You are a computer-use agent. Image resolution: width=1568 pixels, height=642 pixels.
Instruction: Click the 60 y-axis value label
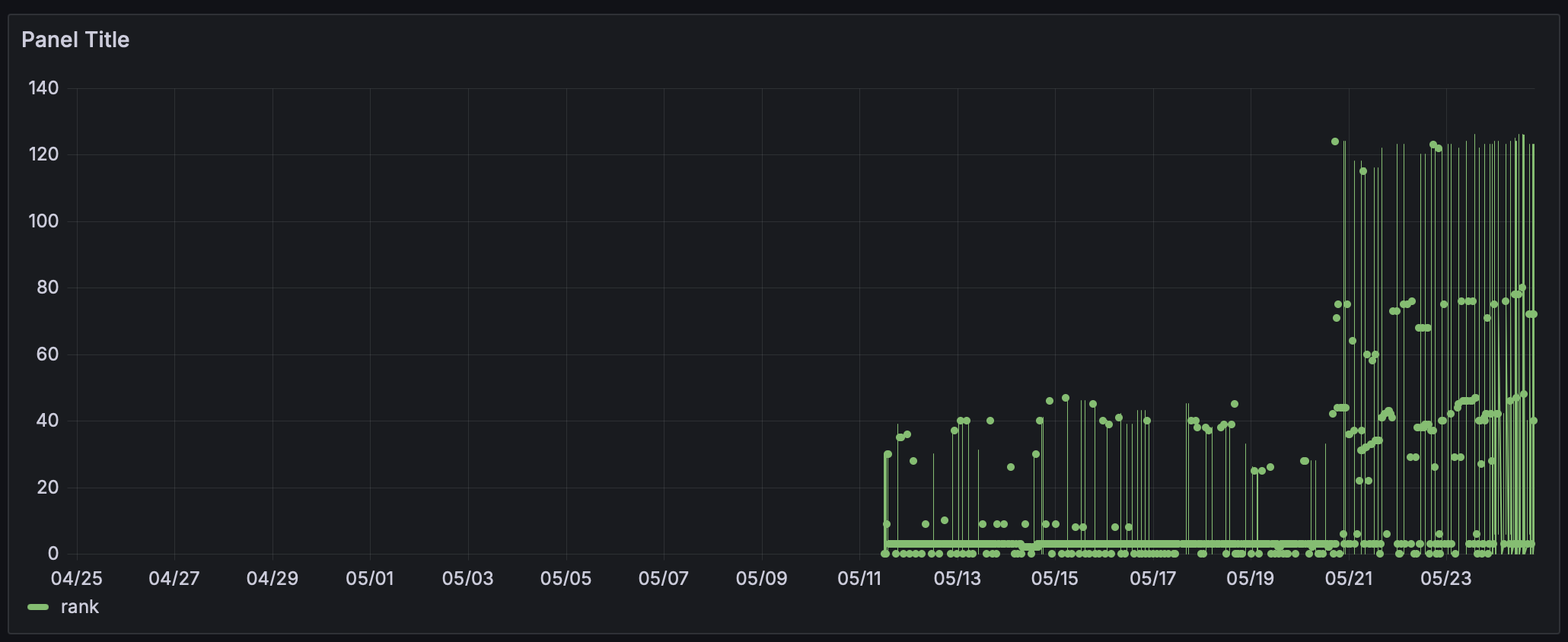click(47, 354)
